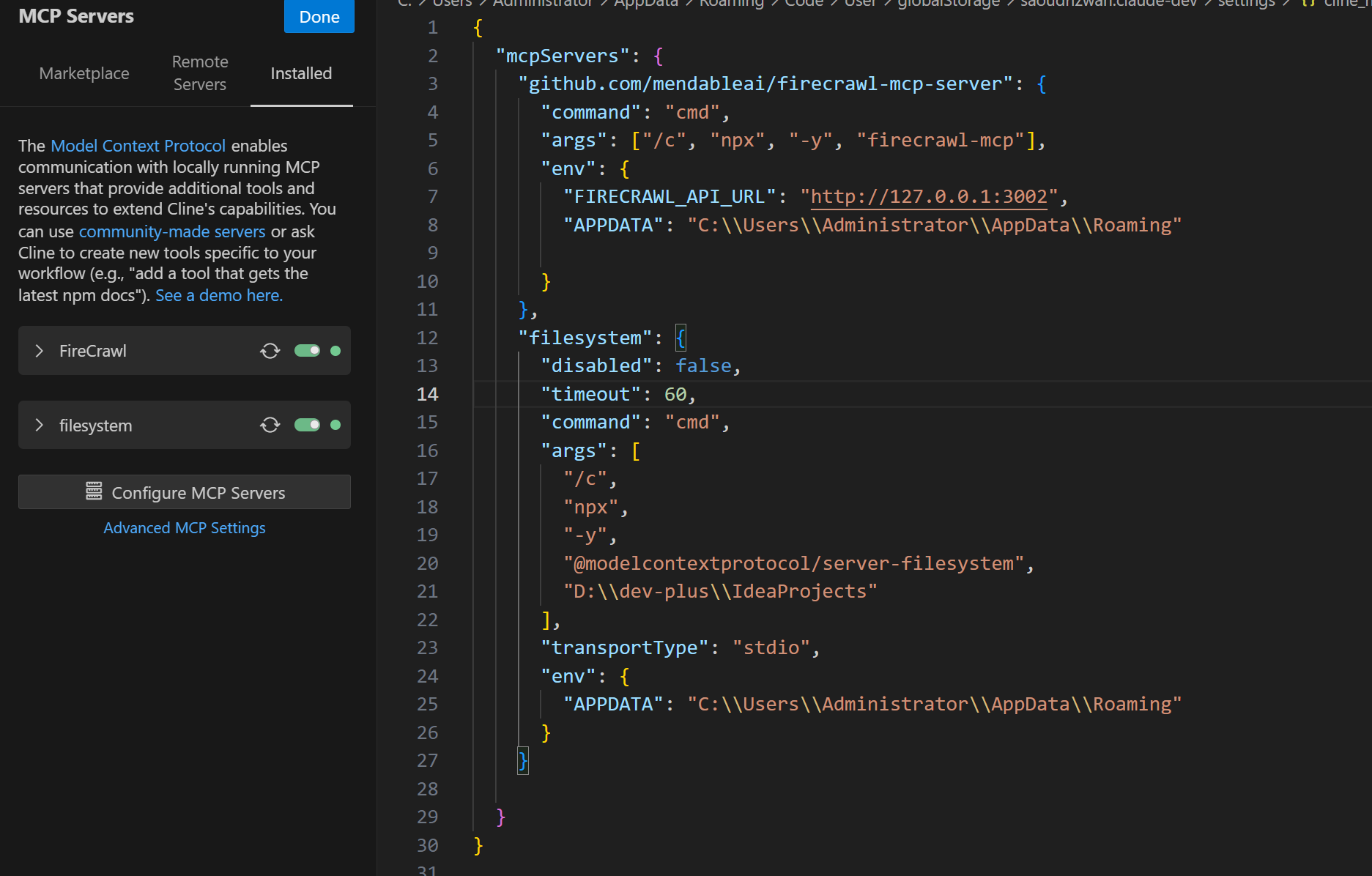Toggle the FireCrawl server off
Screen dimensions: 1372x876
pos(307,351)
